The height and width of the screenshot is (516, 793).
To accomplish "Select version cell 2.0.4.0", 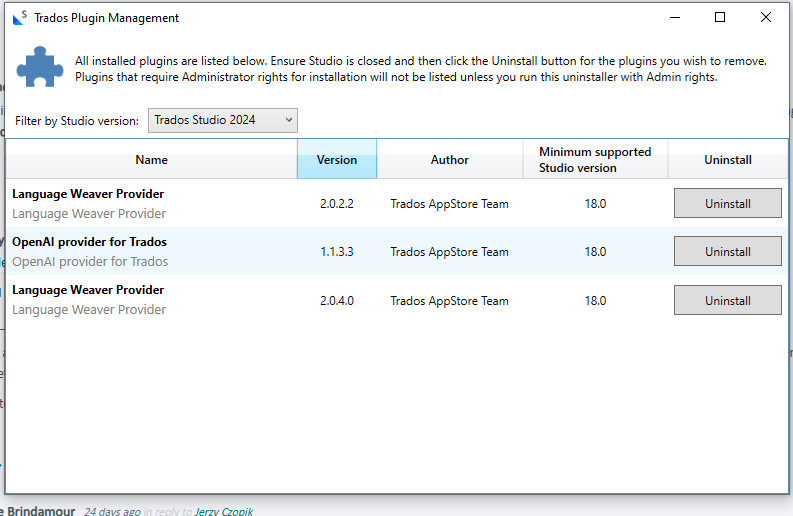I will (x=337, y=301).
